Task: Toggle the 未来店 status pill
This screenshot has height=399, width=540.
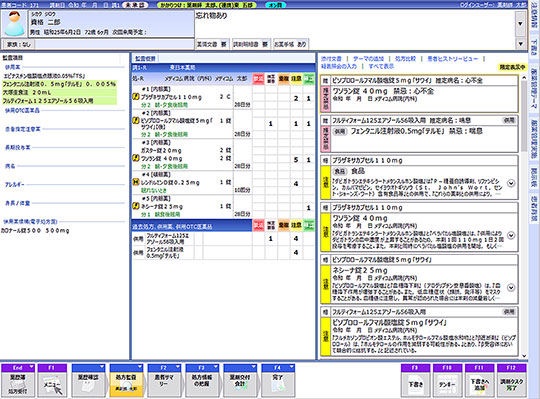Action: click(x=135, y=5)
